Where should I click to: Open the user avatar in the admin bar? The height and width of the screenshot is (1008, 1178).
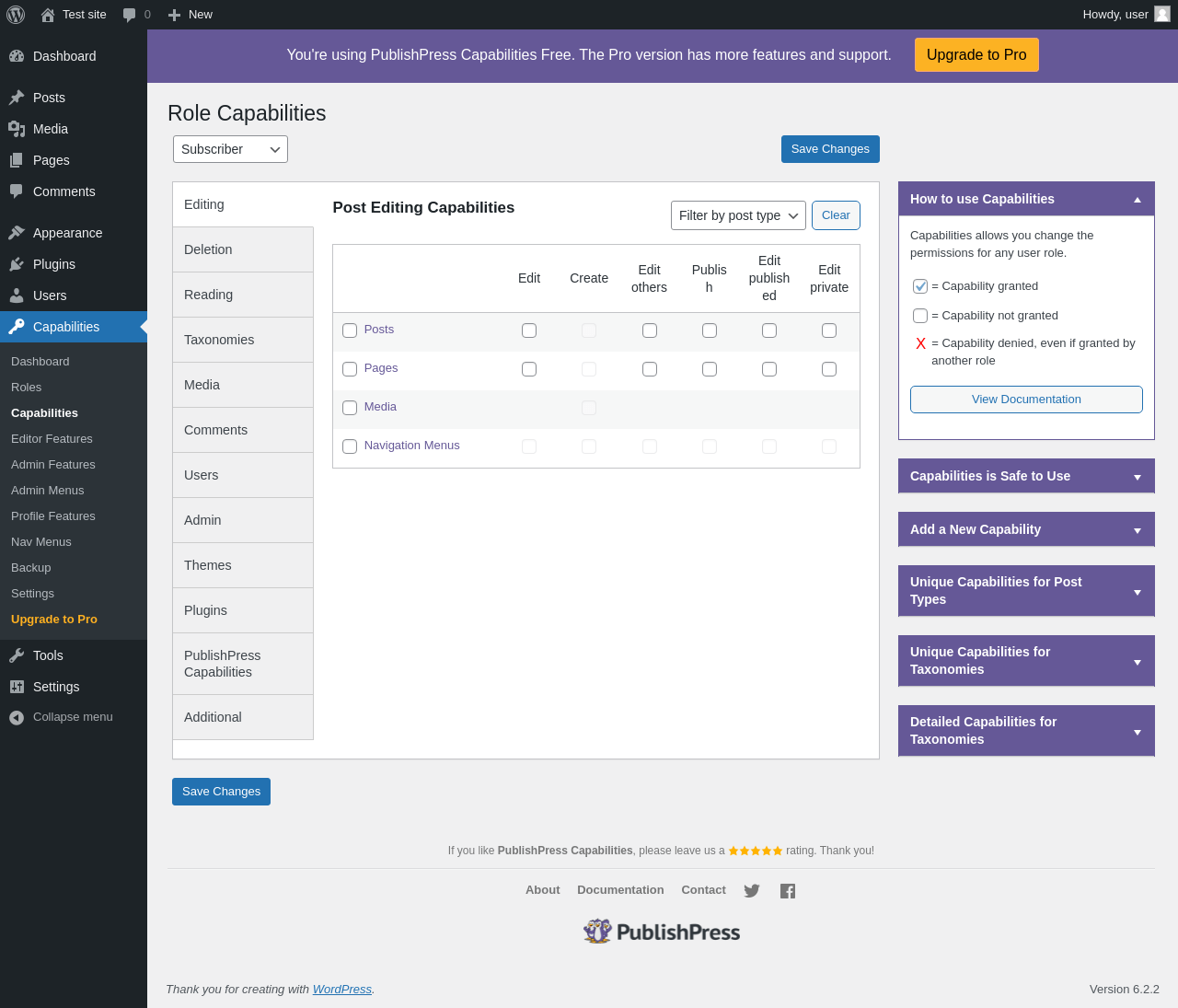(1162, 14)
